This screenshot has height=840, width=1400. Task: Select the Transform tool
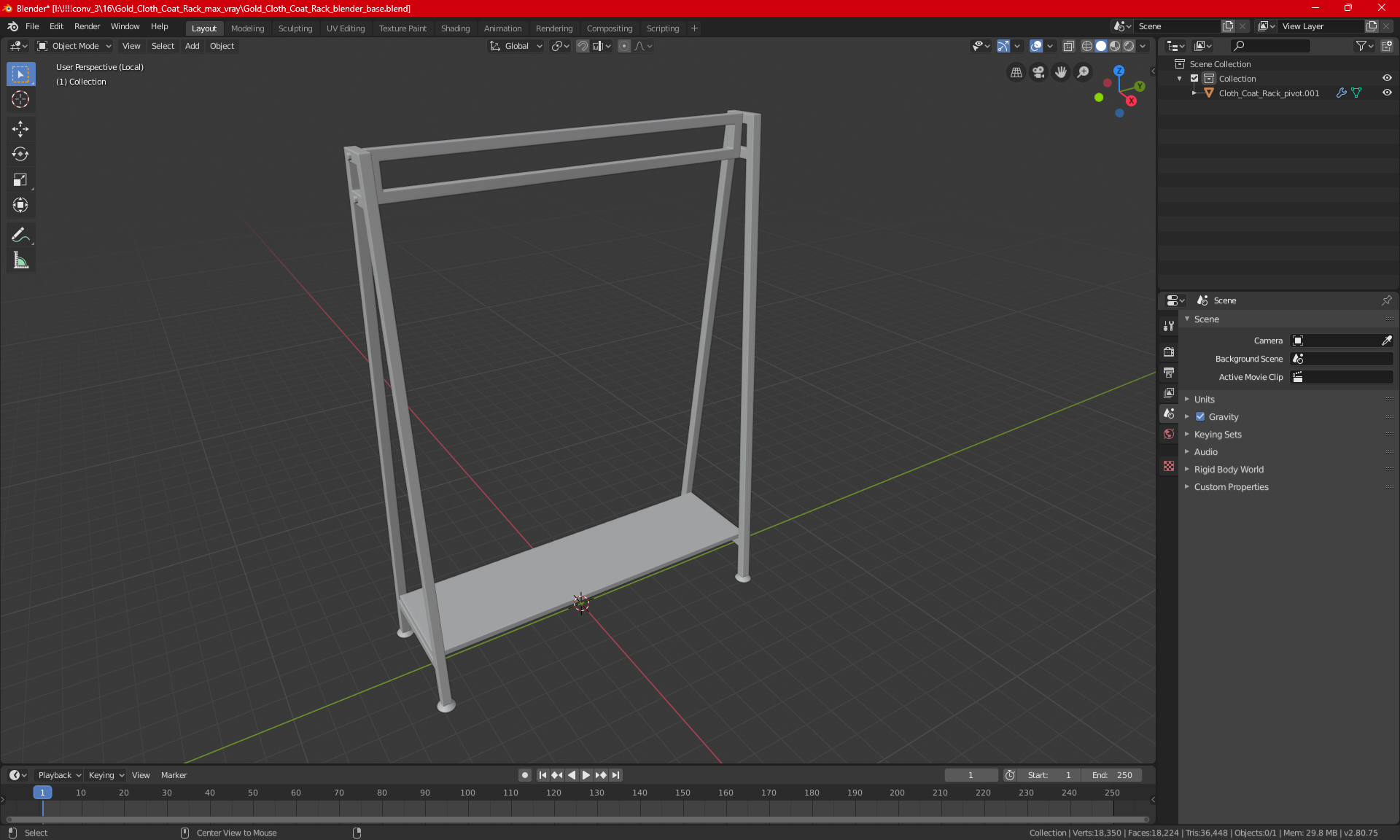pos(20,205)
